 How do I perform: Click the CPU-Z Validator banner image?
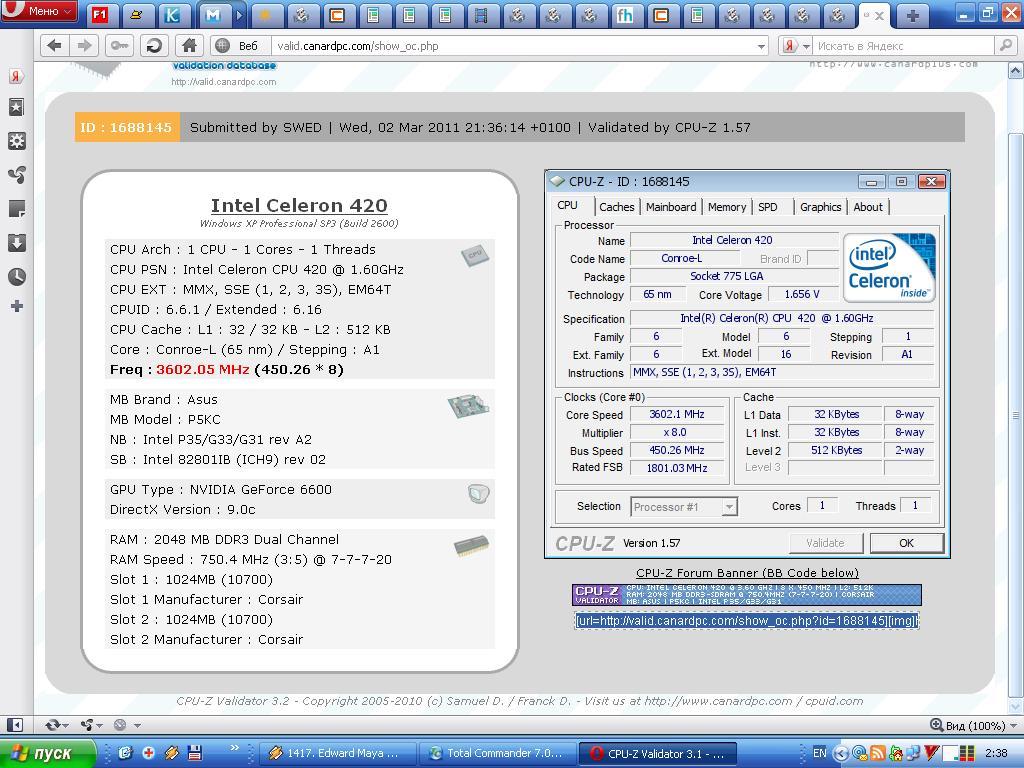click(746, 595)
